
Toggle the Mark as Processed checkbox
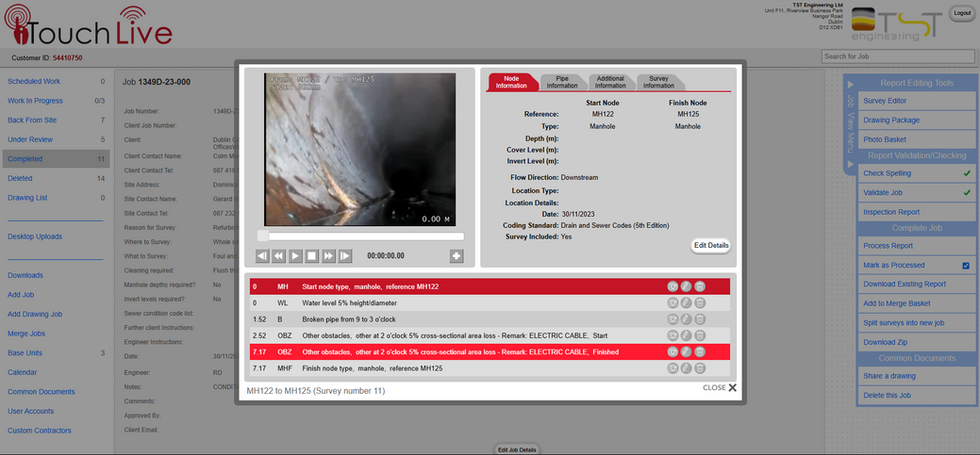(966, 266)
